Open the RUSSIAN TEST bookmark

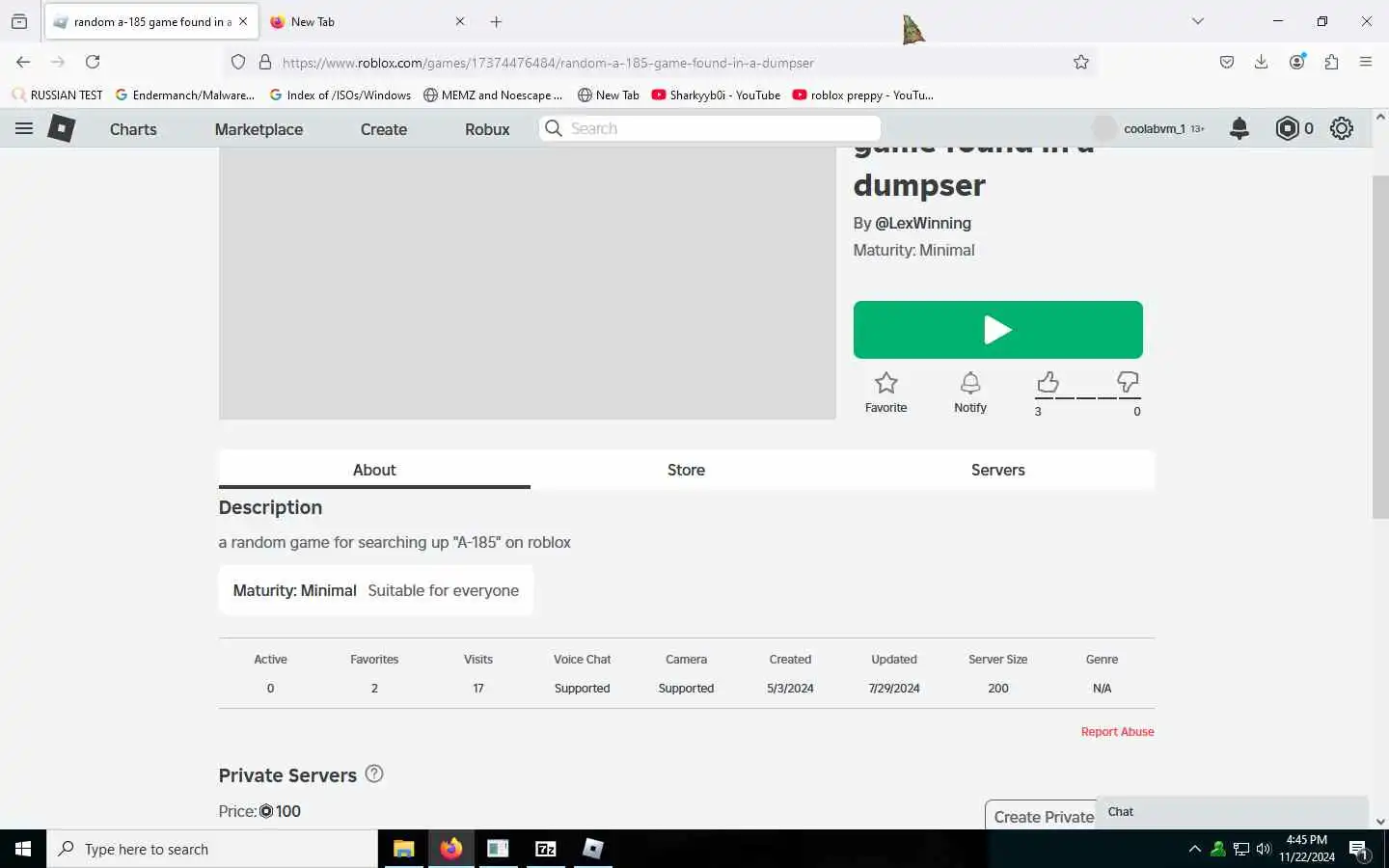[x=57, y=95]
